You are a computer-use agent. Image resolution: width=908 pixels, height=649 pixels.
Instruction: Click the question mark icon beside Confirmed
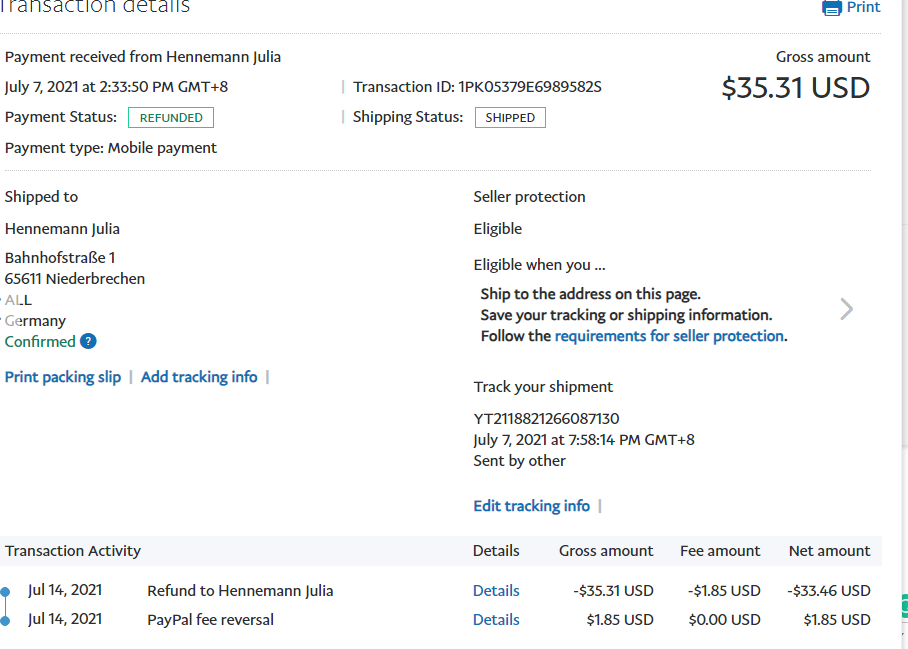click(88, 342)
